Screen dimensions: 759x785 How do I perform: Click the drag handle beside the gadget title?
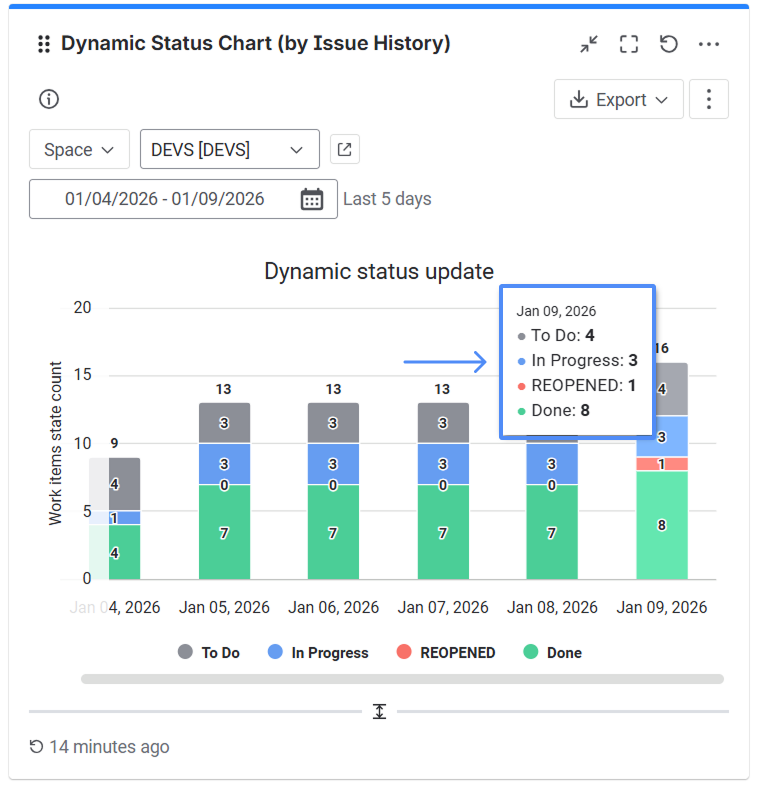43,44
